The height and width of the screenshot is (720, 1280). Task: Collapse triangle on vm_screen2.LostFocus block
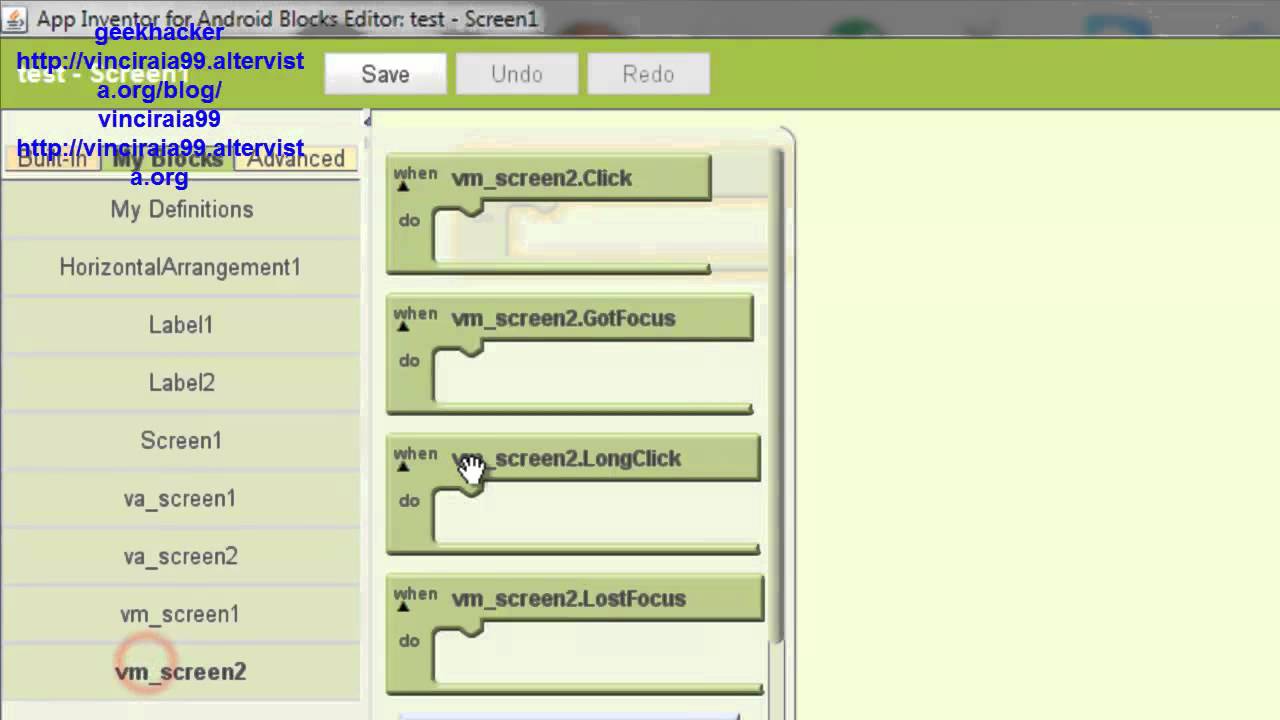[403, 607]
